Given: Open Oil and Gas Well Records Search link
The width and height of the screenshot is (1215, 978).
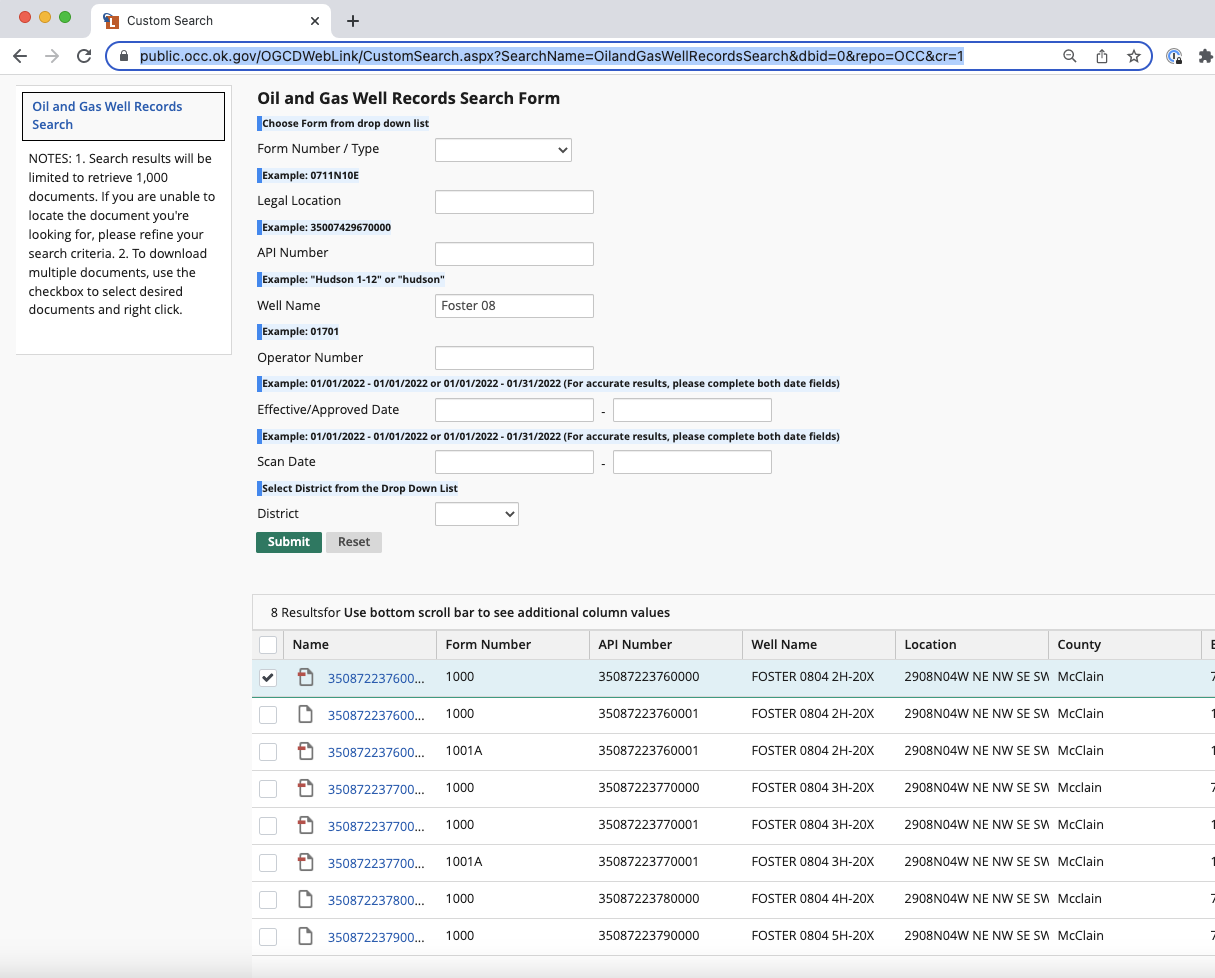Looking at the screenshot, I should (x=107, y=116).
